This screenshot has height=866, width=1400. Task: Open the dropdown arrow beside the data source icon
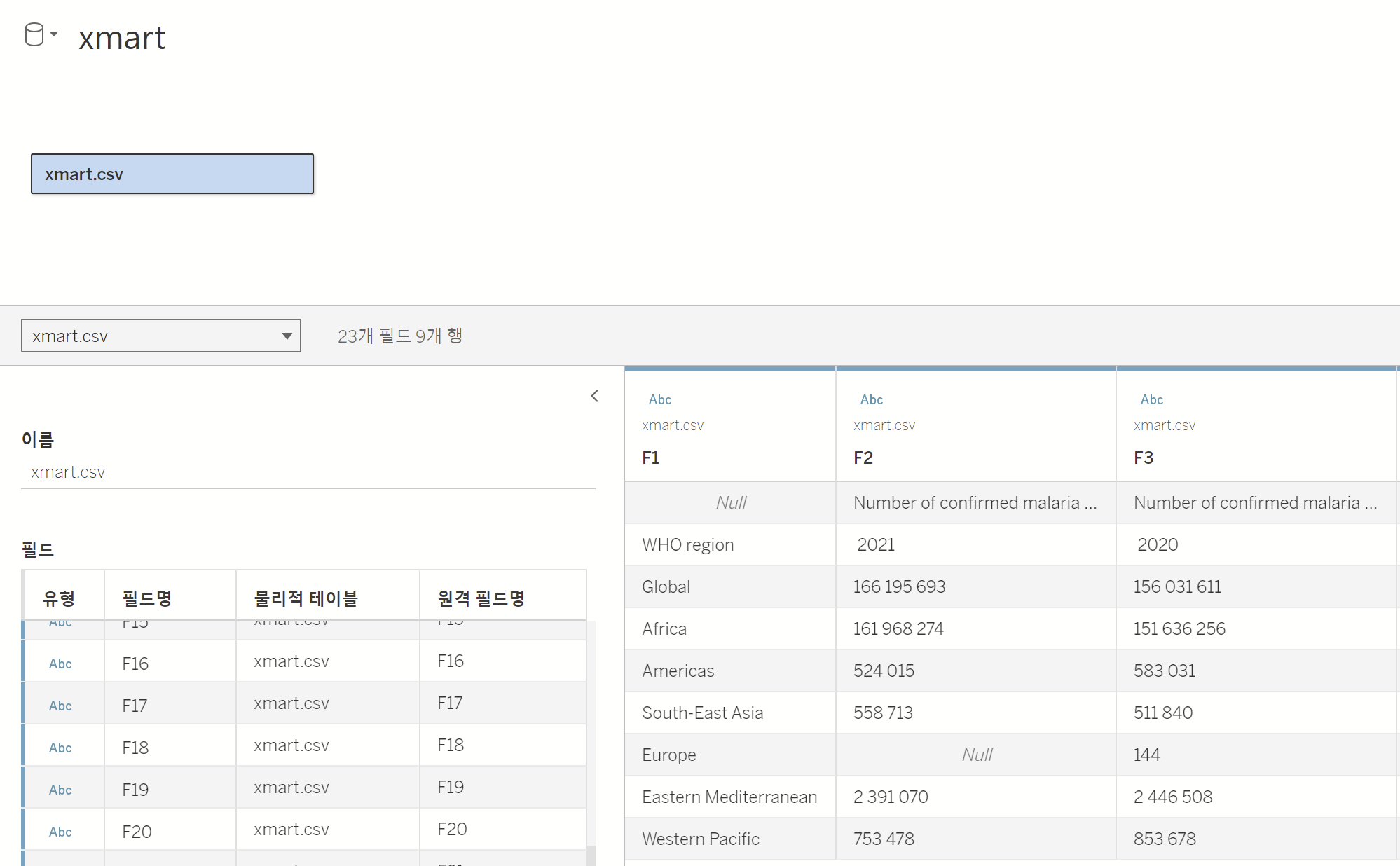click(x=54, y=34)
